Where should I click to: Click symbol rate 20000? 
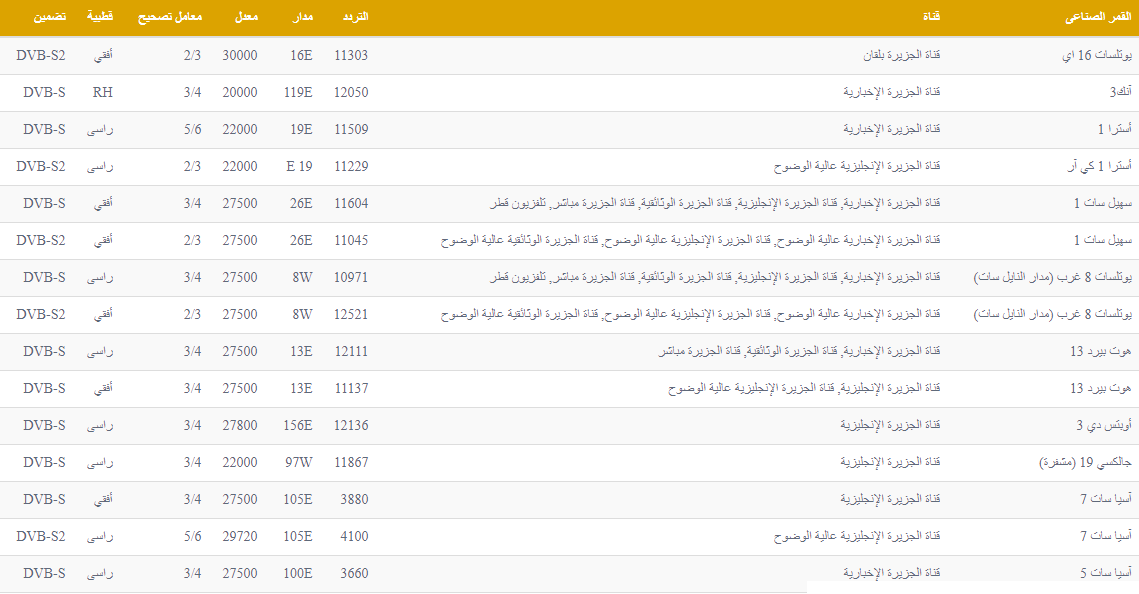pos(240,92)
